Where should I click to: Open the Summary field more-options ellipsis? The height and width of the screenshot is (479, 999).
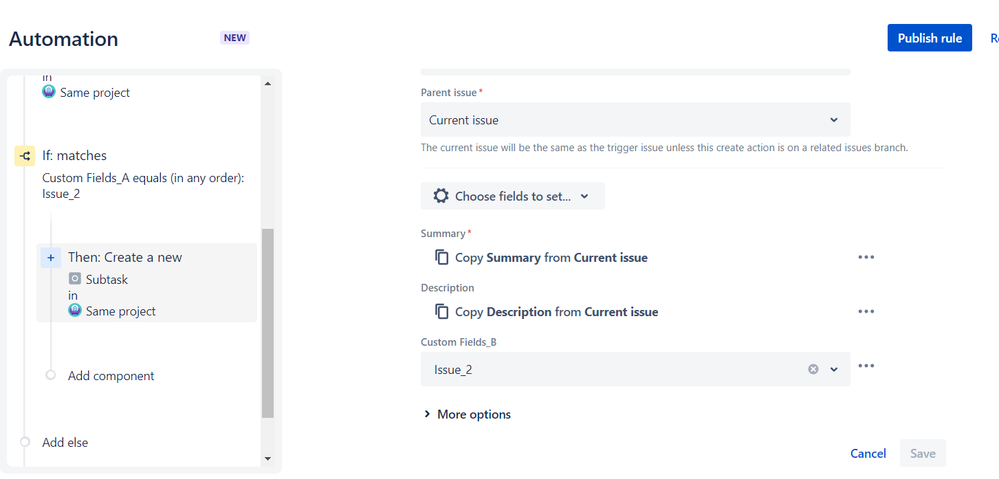coord(866,257)
